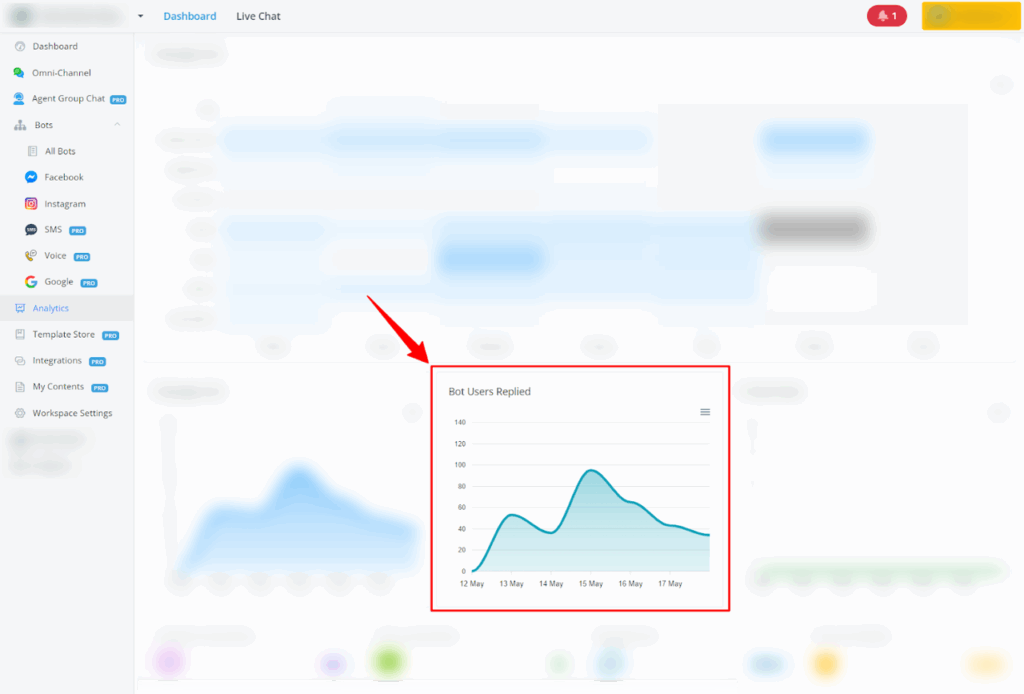Screen dimensions: 1024x694
Task: Switch to the Live Chat tab
Action: pyautogui.click(x=258, y=16)
